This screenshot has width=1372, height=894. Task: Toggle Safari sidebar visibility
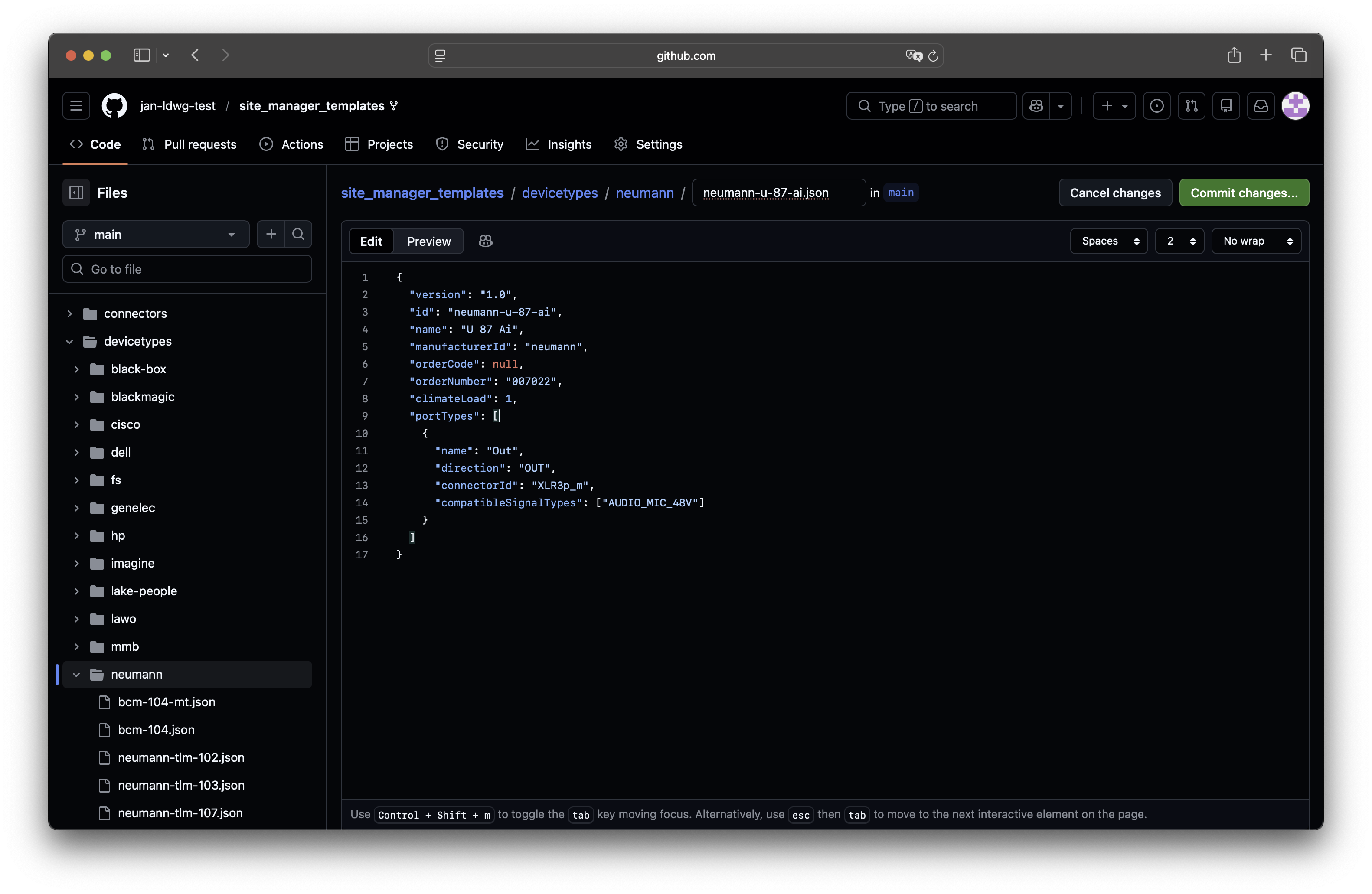[x=142, y=55]
